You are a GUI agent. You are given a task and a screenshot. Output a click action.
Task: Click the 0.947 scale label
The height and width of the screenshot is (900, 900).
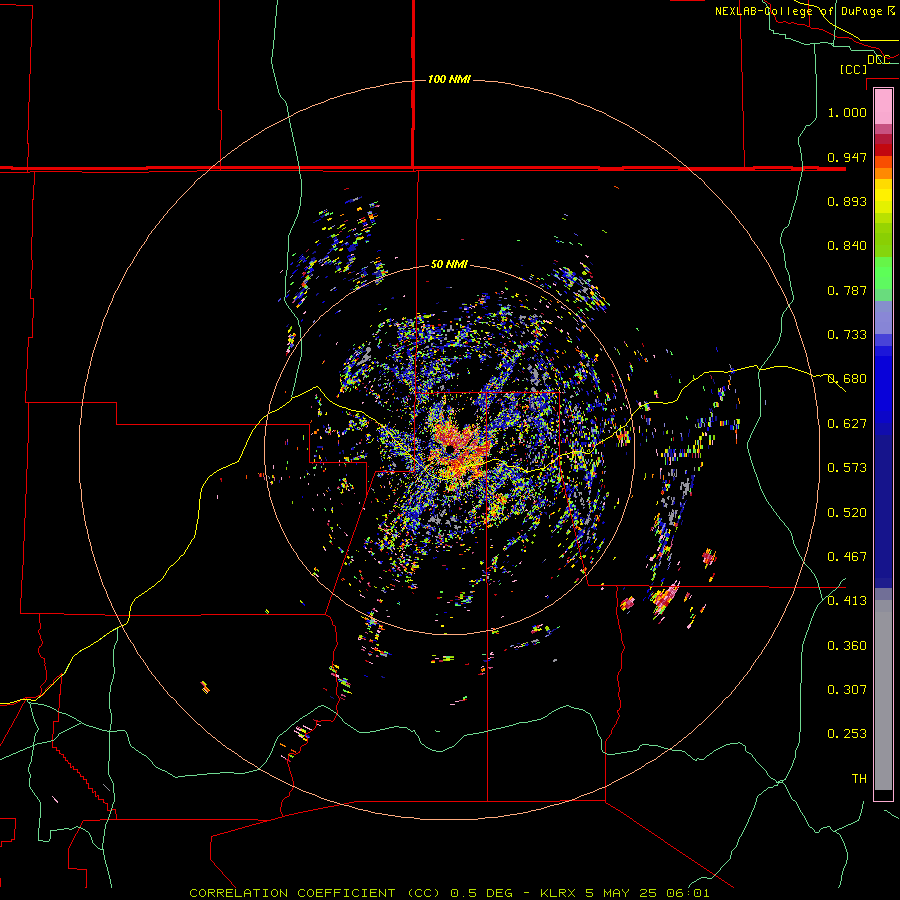[847, 157]
